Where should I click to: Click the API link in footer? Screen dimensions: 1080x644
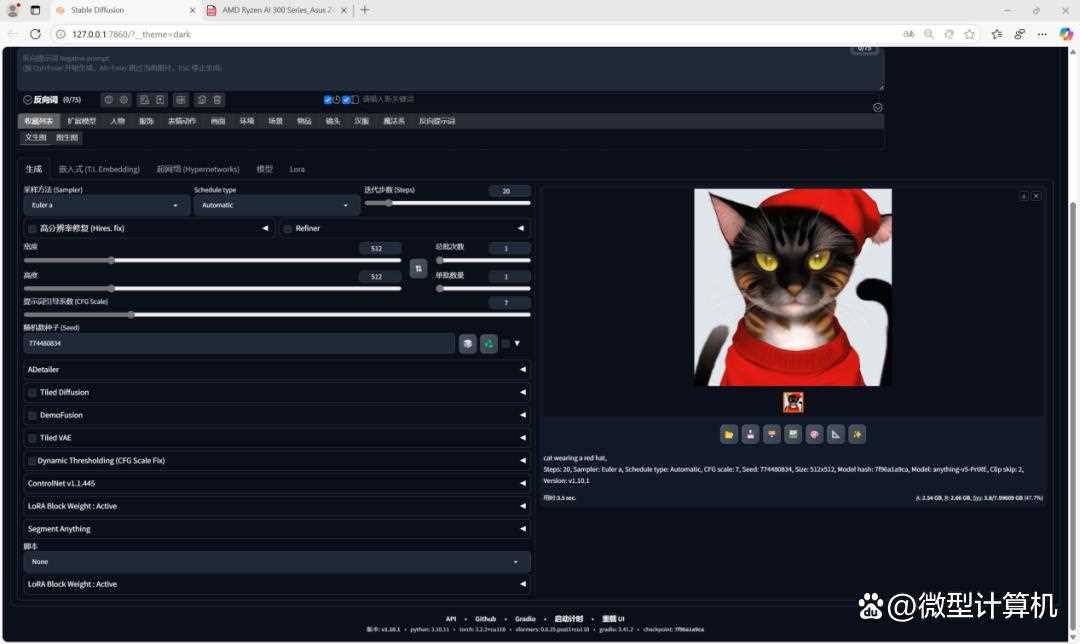[451, 619]
